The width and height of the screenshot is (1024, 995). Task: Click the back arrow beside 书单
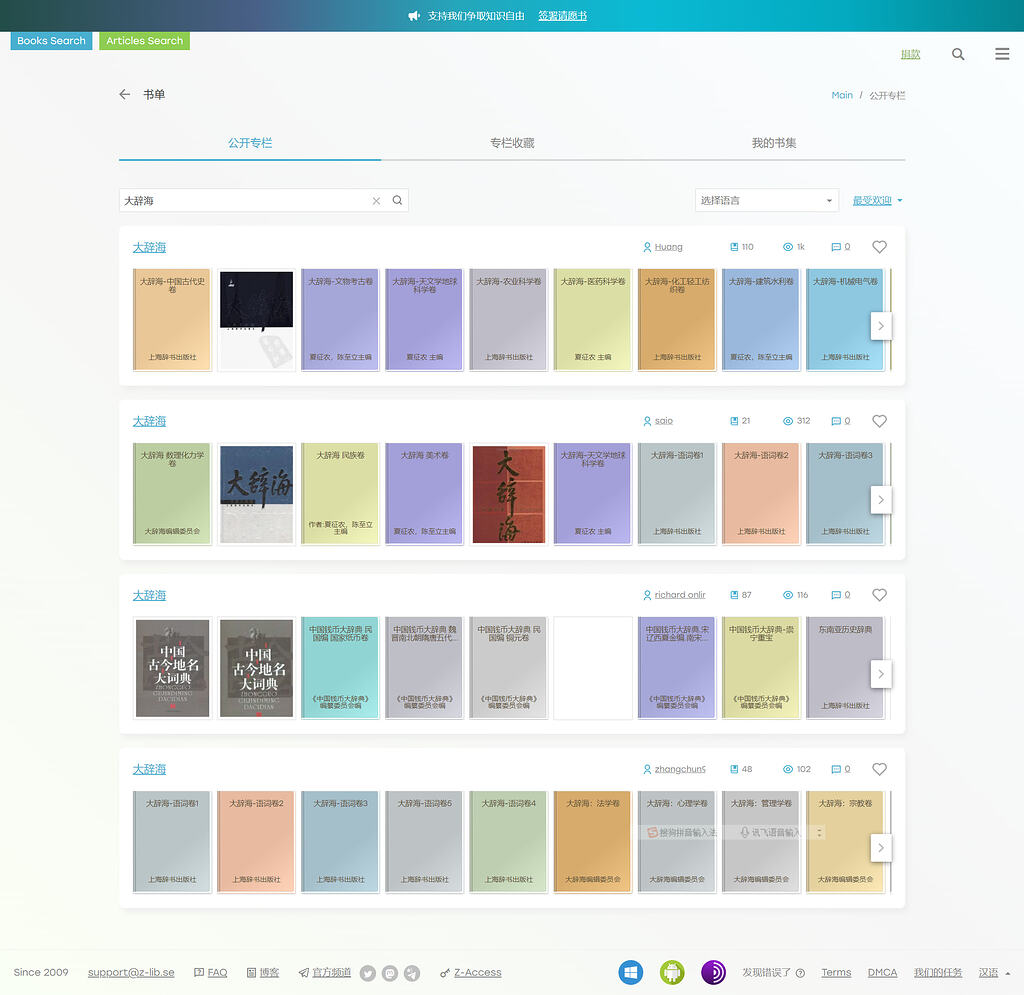[125, 94]
